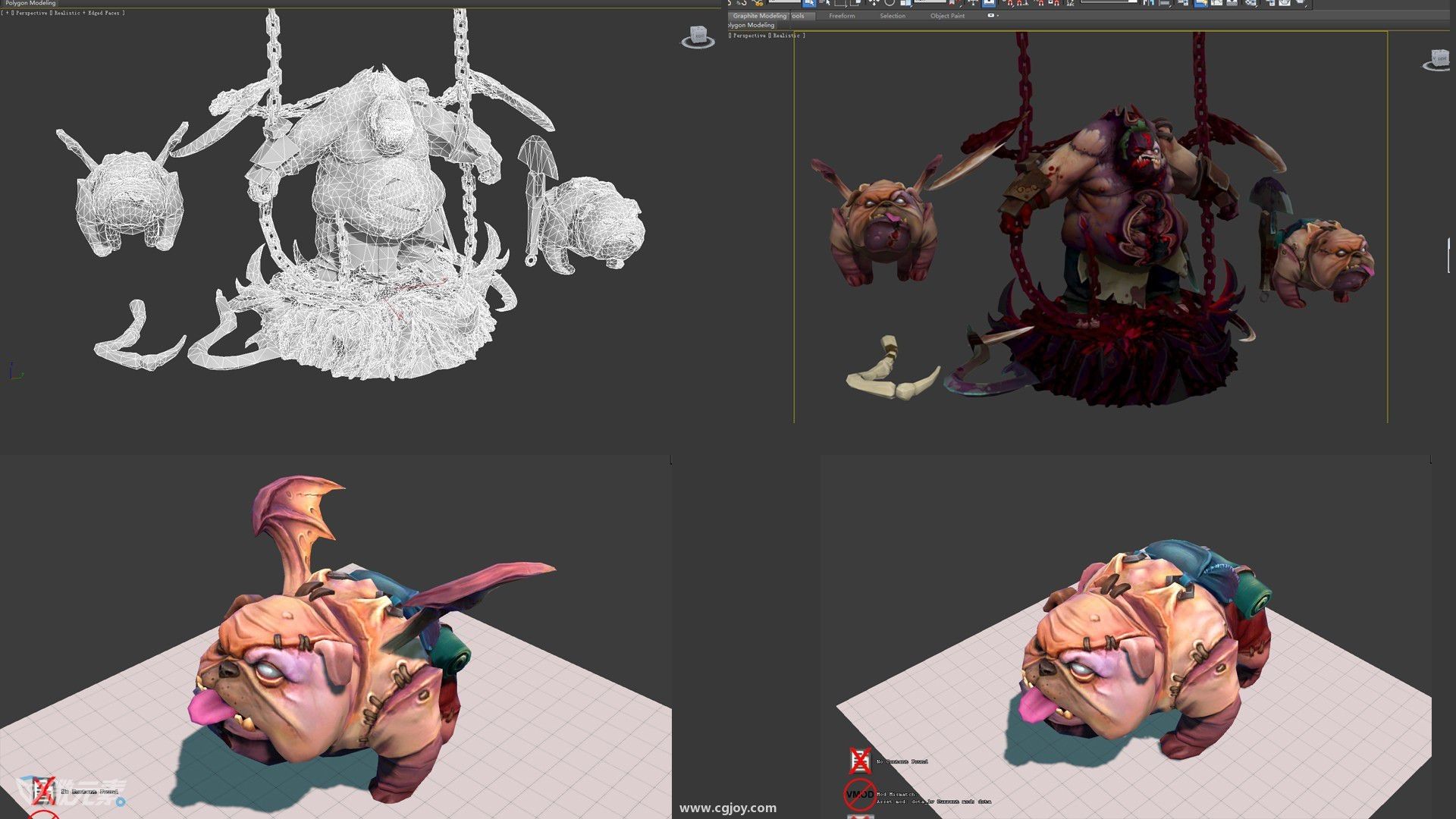
Task: Open the Mirror tool
Action: coord(1147,3)
